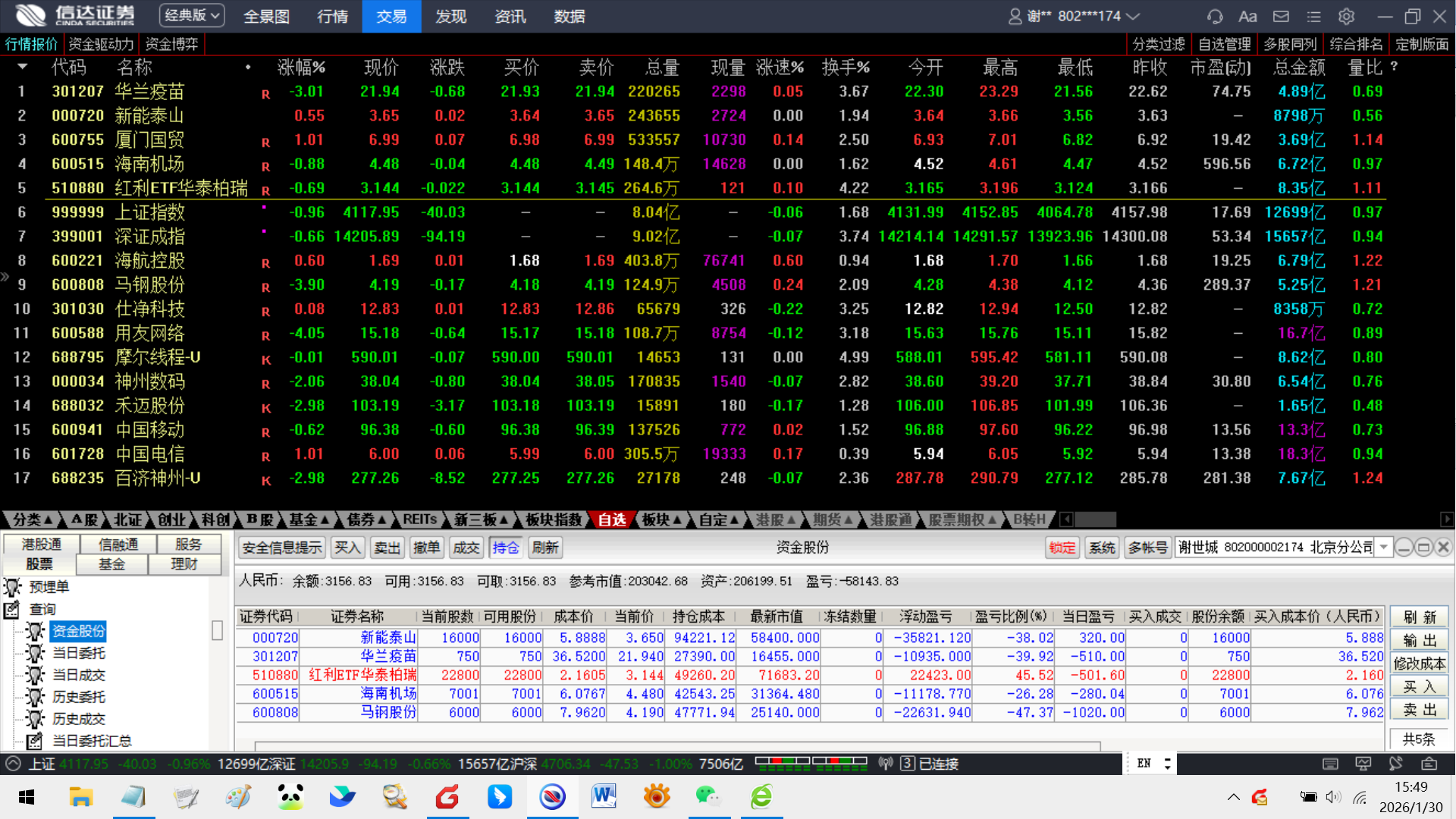
Task: Click the connection signal icon in status bar
Action: click(x=885, y=764)
